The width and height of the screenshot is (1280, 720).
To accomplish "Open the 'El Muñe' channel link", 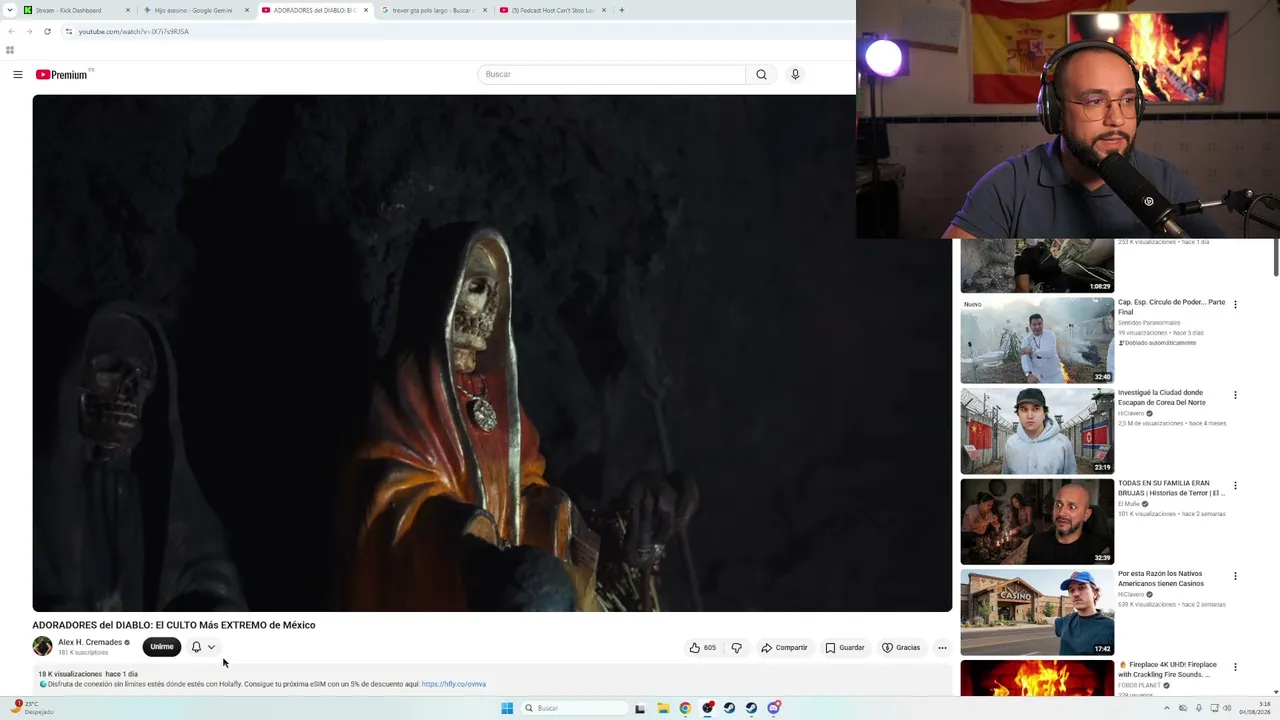I will (x=1129, y=504).
